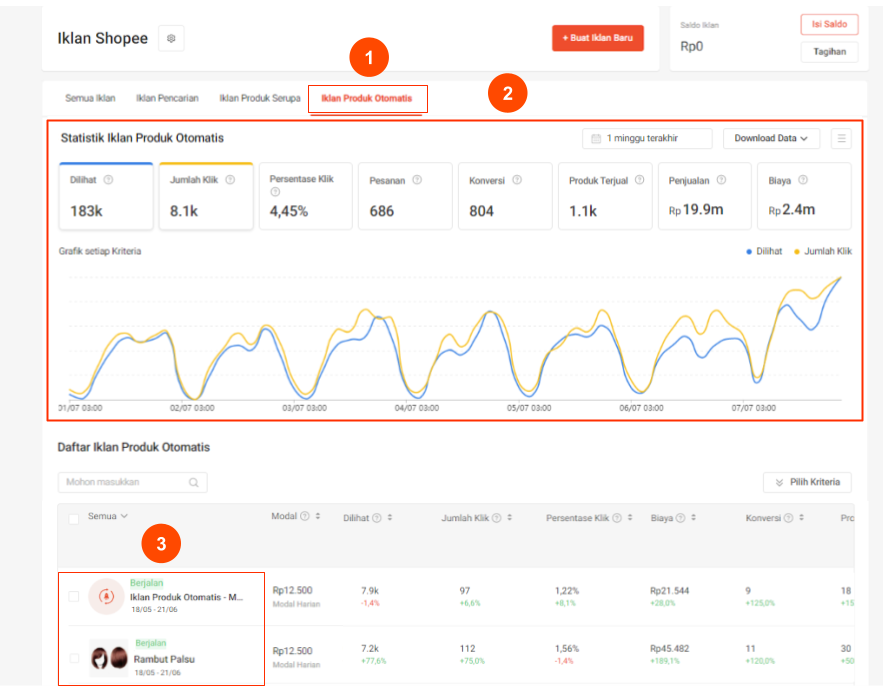Sort the table by the Jumlah Klik column

[510, 518]
